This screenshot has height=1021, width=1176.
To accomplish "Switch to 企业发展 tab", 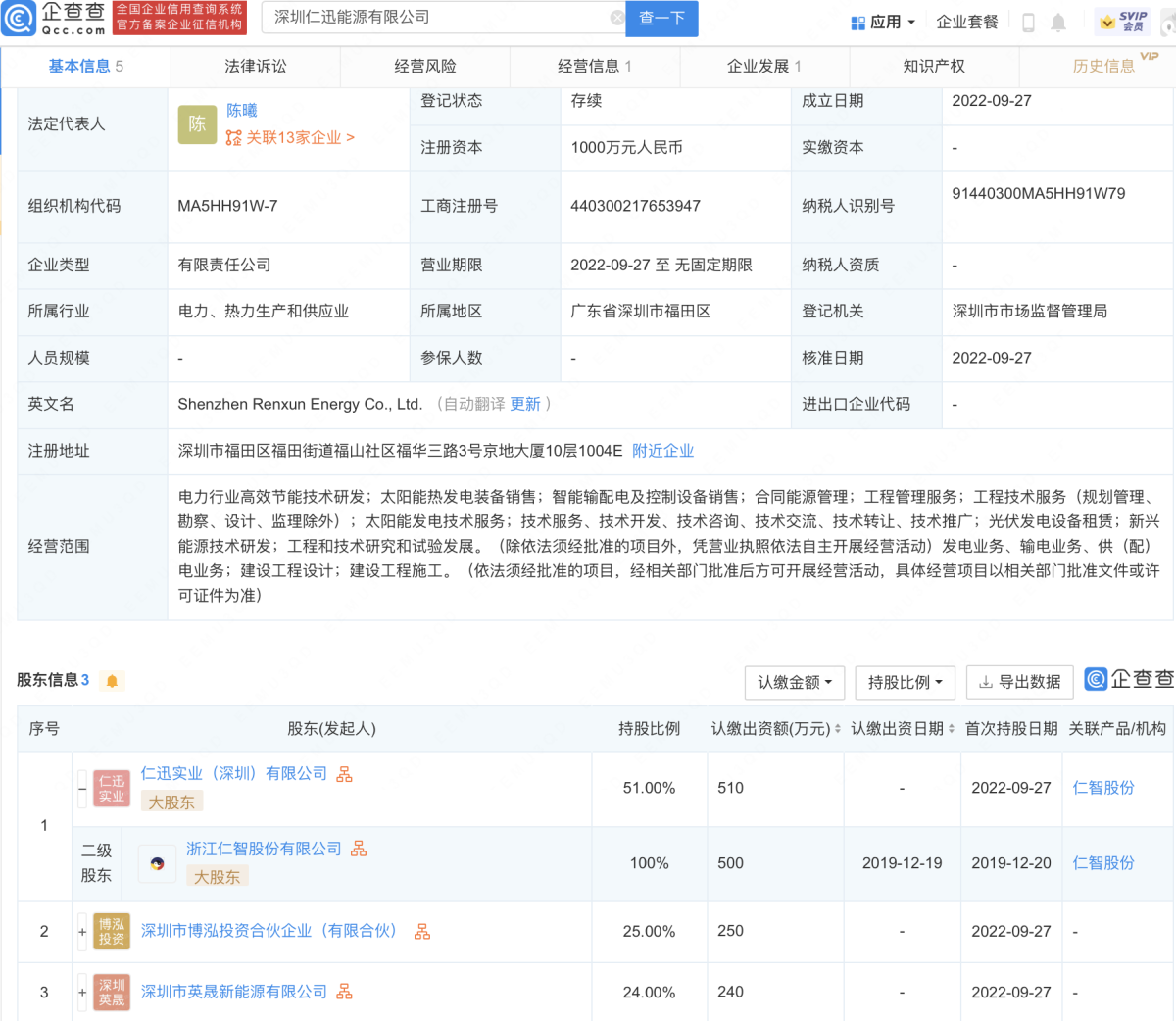I will 764,66.
